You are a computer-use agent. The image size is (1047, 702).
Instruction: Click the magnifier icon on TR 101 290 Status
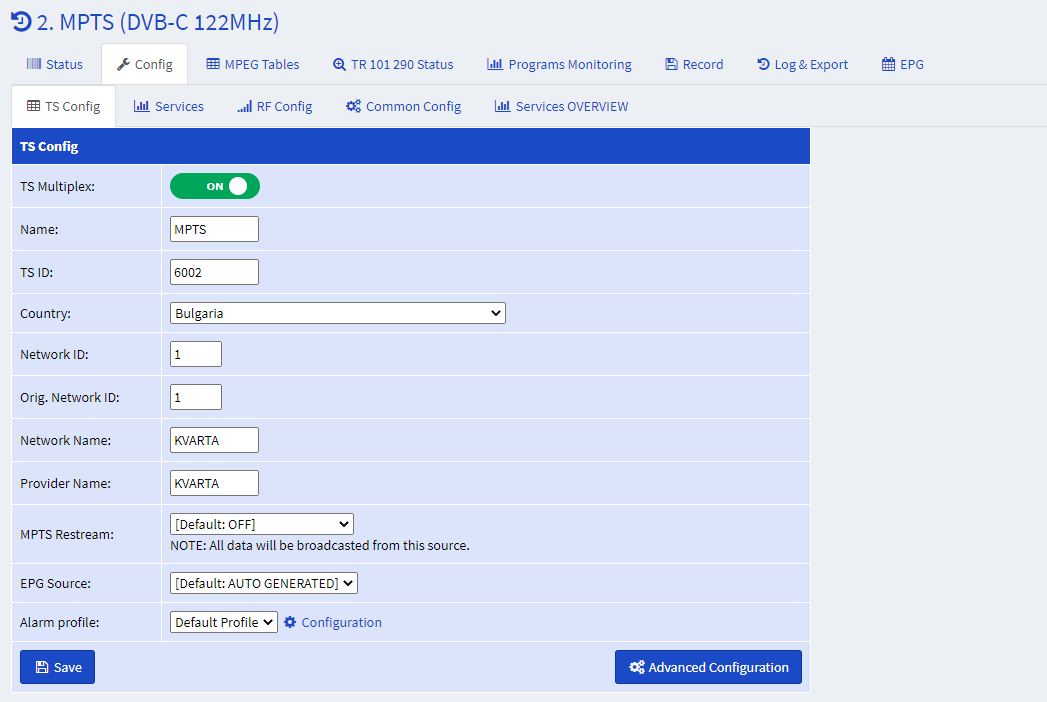(x=339, y=64)
